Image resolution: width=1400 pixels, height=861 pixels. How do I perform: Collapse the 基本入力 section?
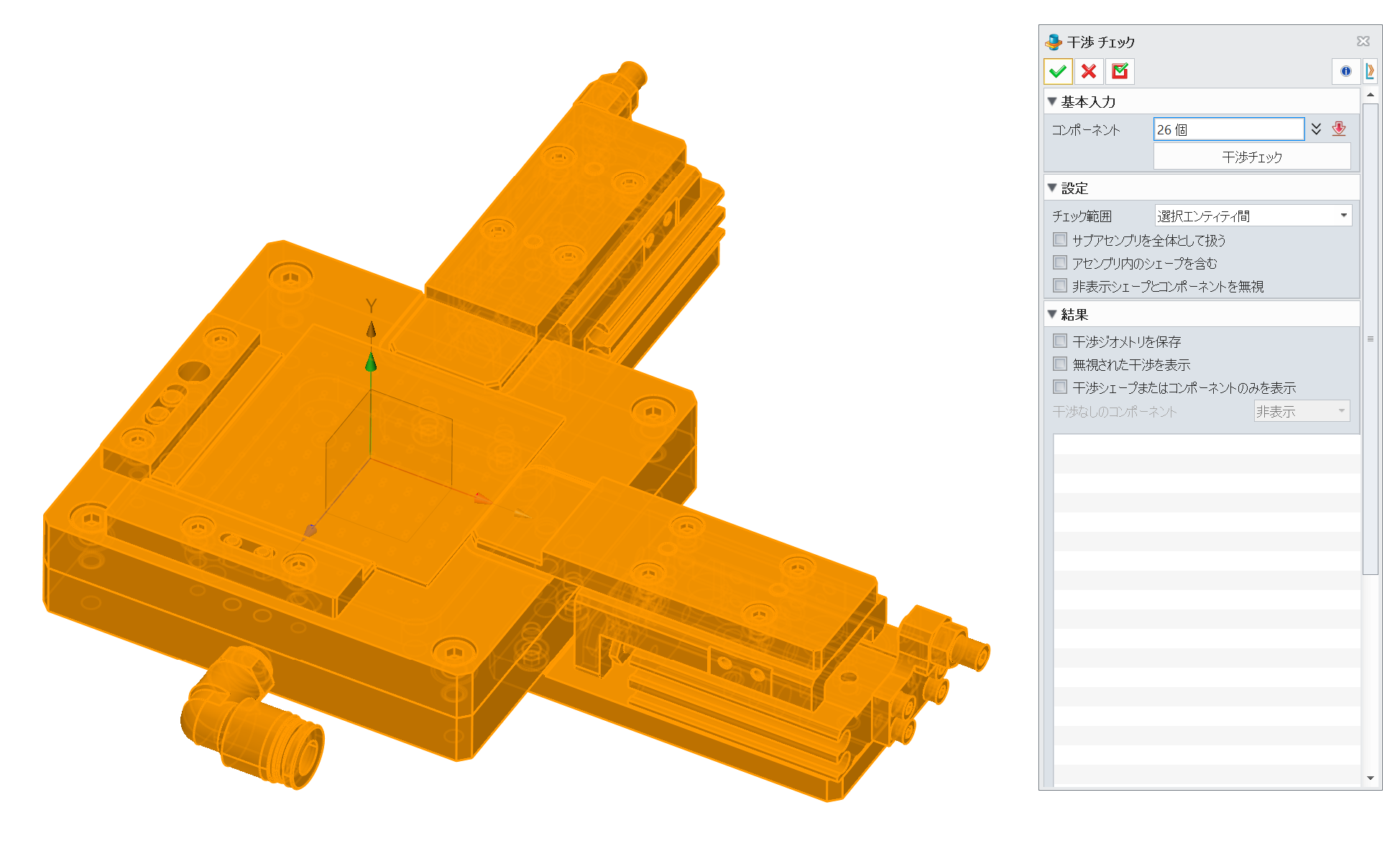point(1052,101)
